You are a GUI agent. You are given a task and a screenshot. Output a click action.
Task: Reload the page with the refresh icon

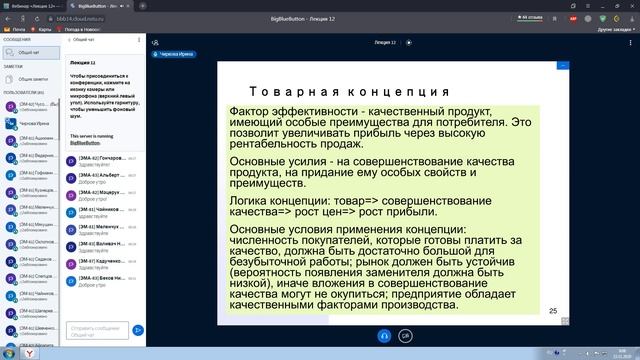pos(37,19)
